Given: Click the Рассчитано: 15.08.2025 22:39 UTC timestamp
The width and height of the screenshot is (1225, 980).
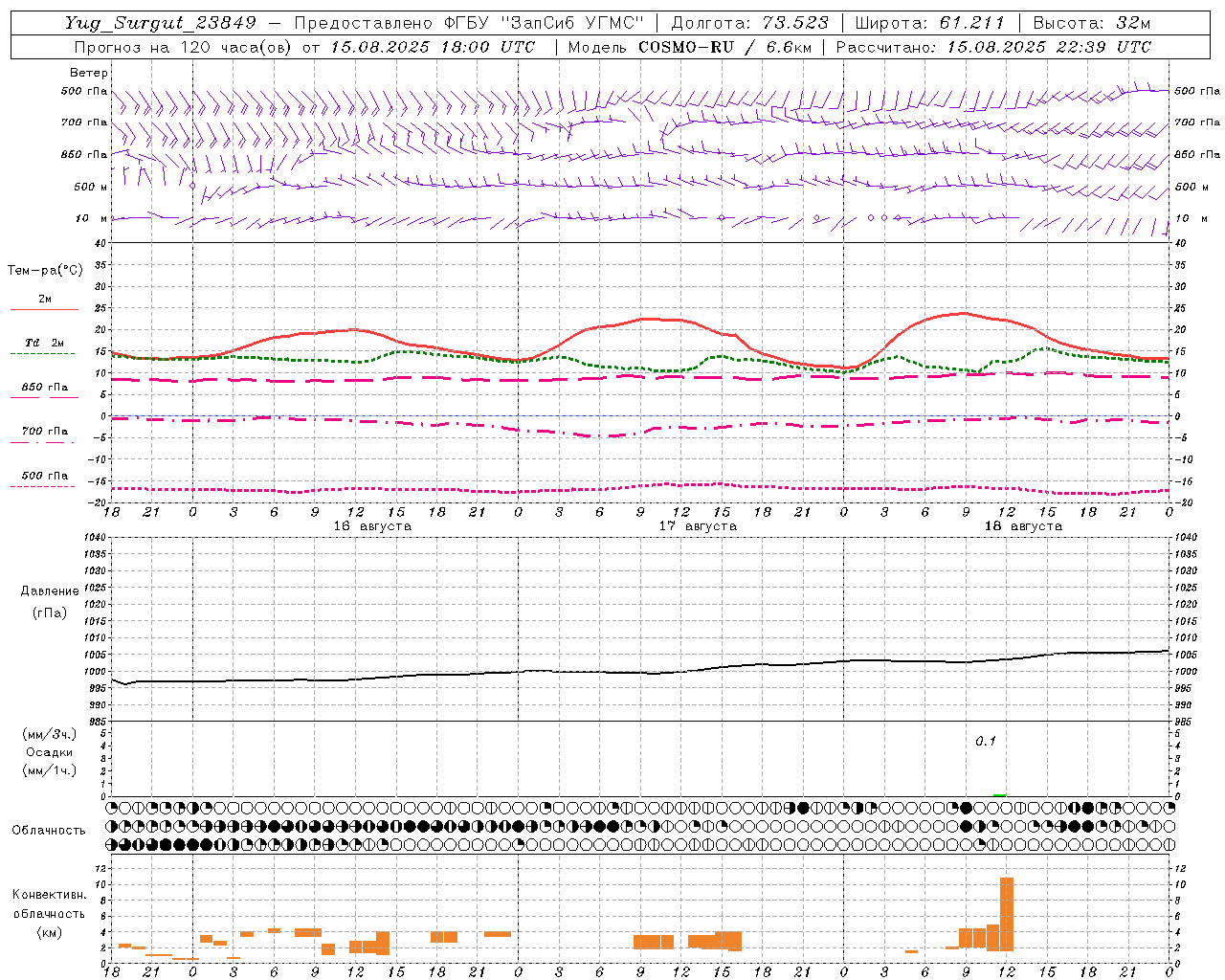Looking at the screenshot, I should coord(993,47).
